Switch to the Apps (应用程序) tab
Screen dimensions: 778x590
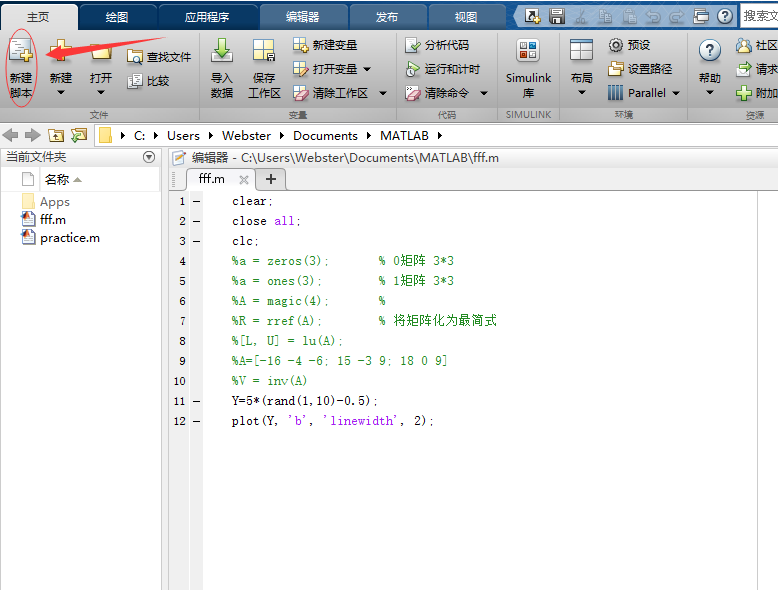pyautogui.click(x=207, y=17)
